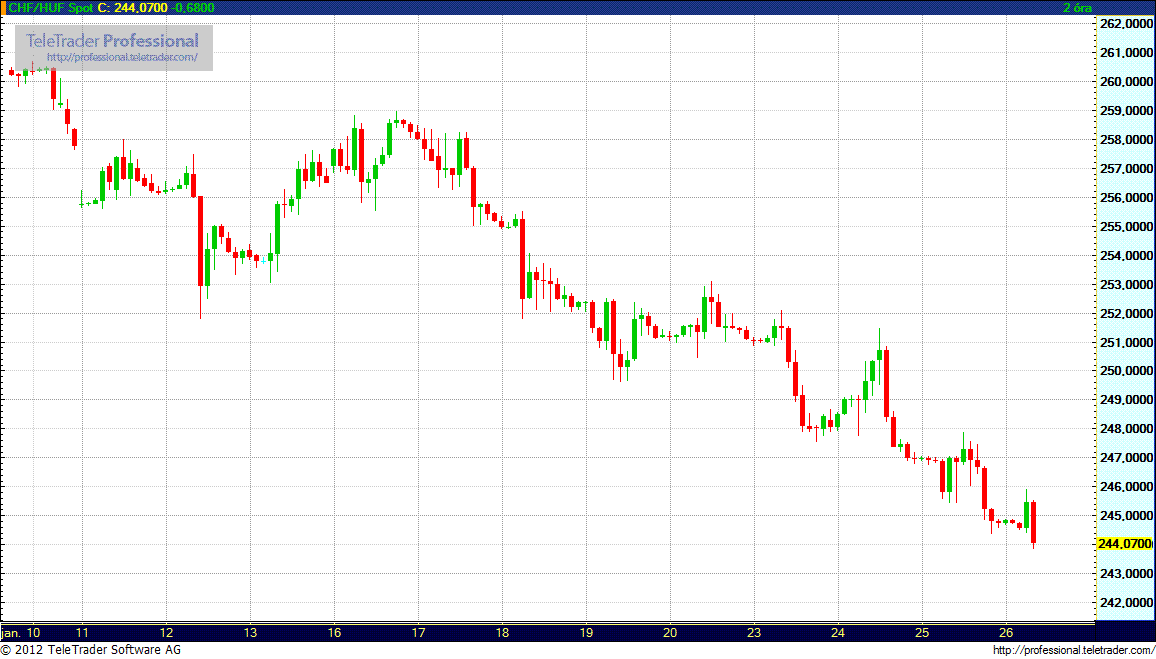The width and height of the screenshot is (1156, 659).
Task: Select the 12 date label on time axis
Action: [x=167, y=632]
